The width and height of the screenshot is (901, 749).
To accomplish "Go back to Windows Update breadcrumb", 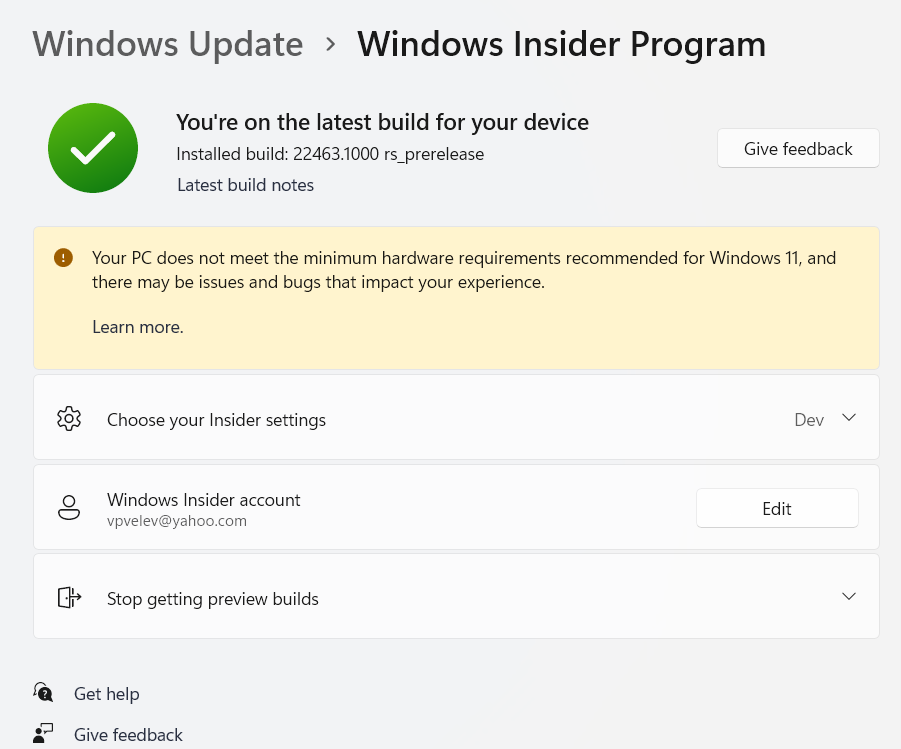I will click(168, 44).
